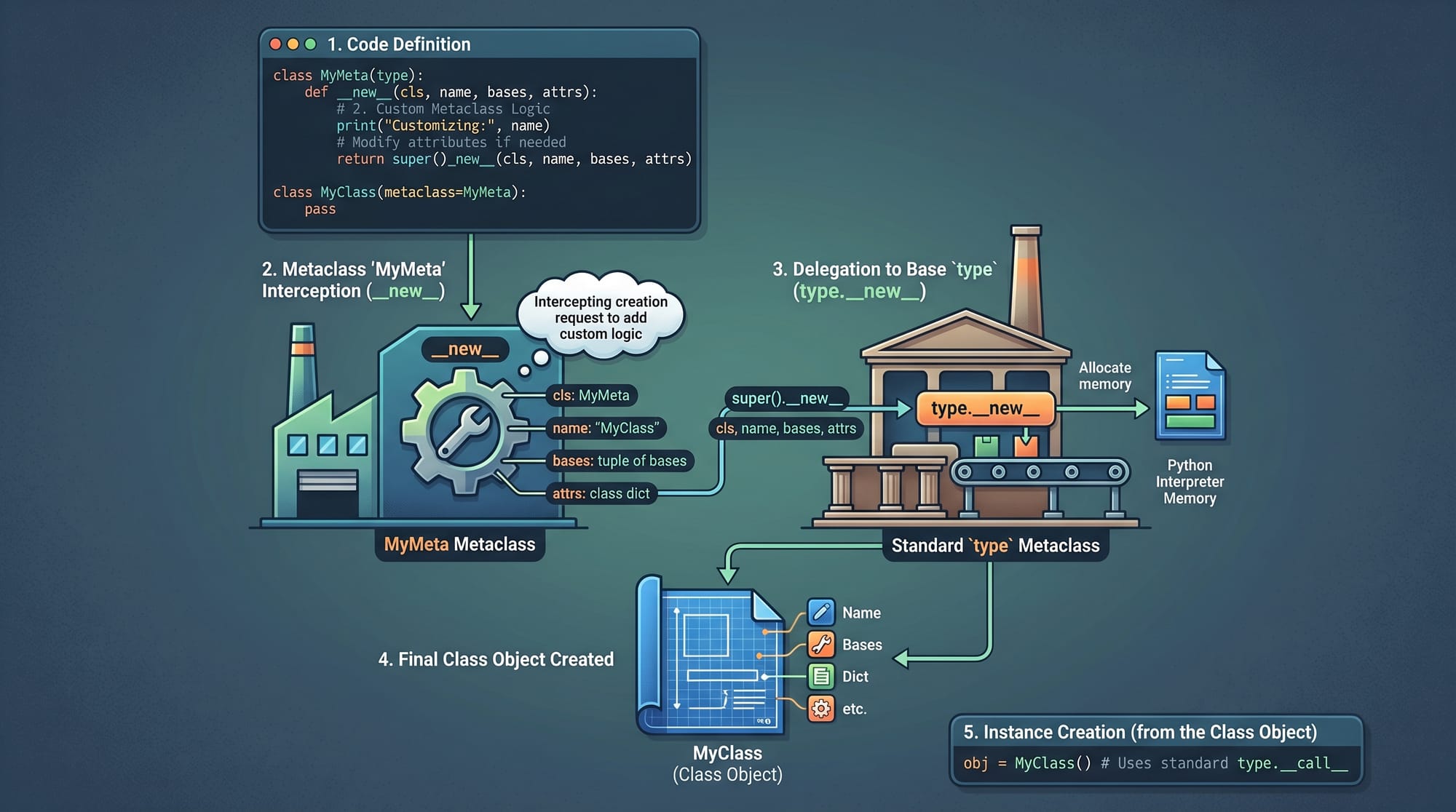This screenshot has width=1456, height=812.
Task: Click the '# Modify attributes if needed' comment
Action: [x=451, y=142]
